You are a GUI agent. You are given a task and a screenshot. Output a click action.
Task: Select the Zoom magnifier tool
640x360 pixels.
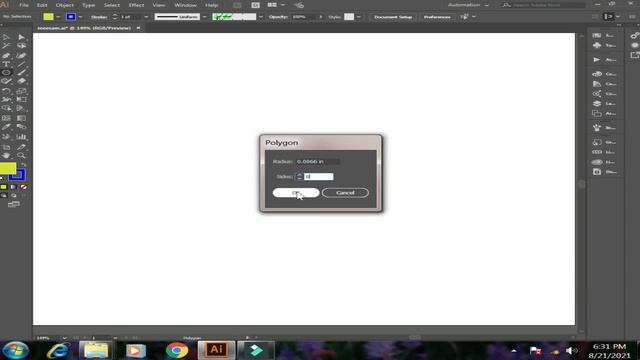(21, 156)
